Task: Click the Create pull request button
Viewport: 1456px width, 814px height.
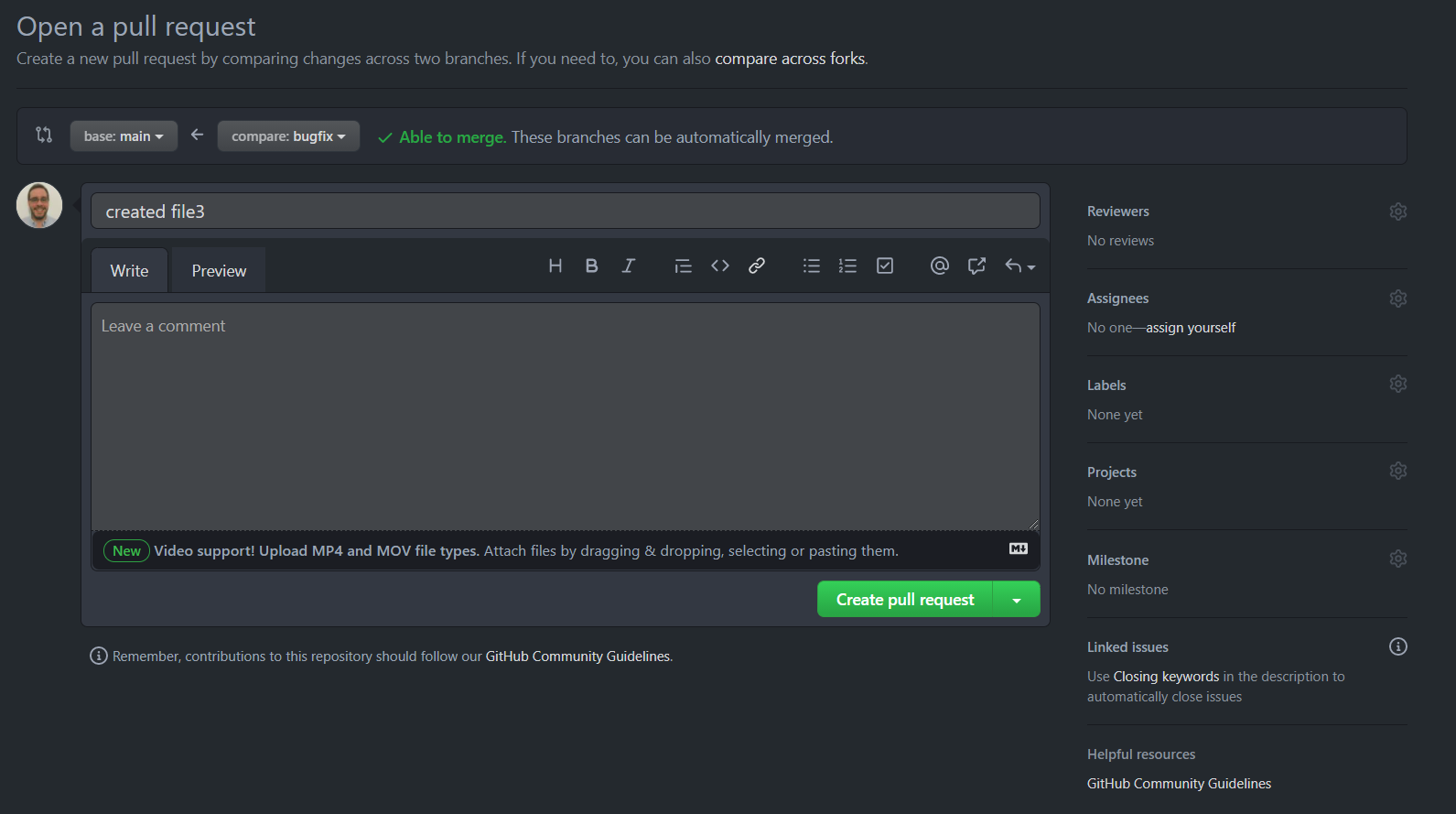Action: point(904,600)
